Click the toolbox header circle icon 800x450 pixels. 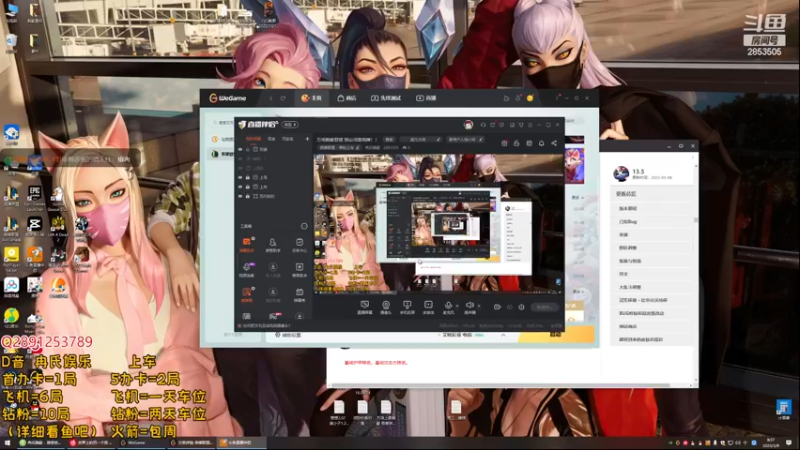304,226
